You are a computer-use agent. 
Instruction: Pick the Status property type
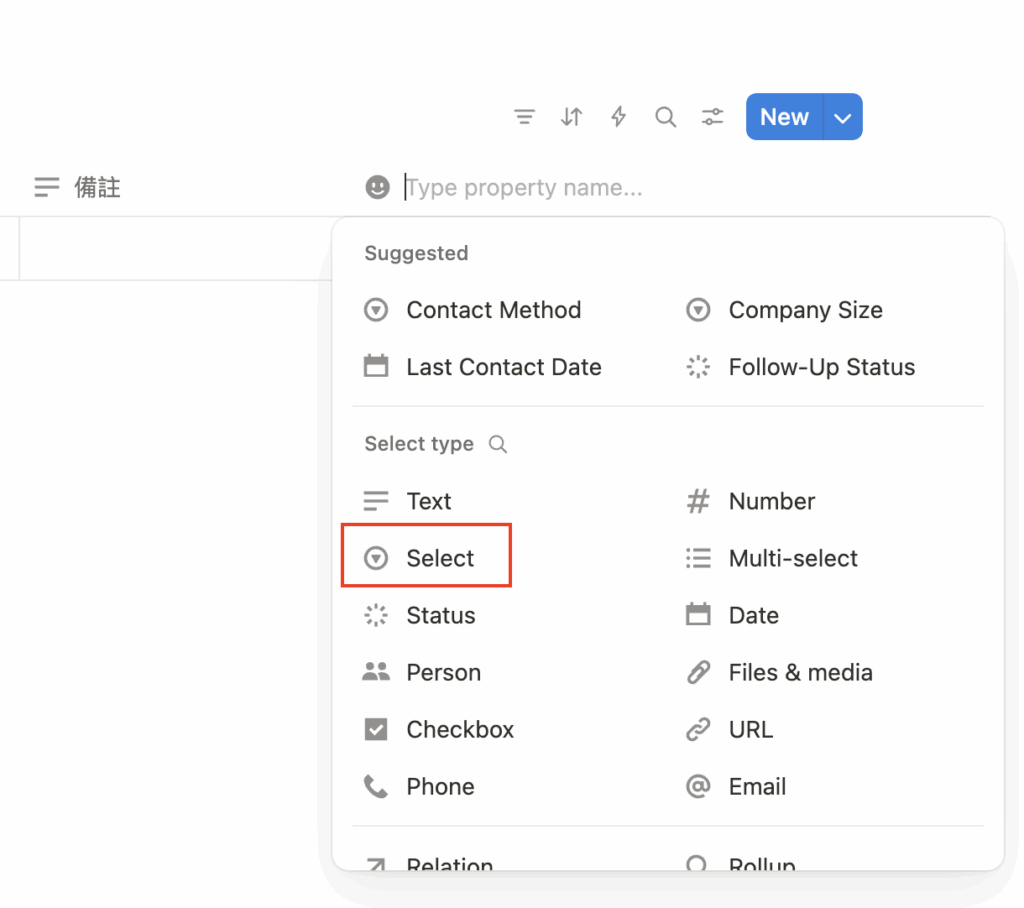(419, 615)
